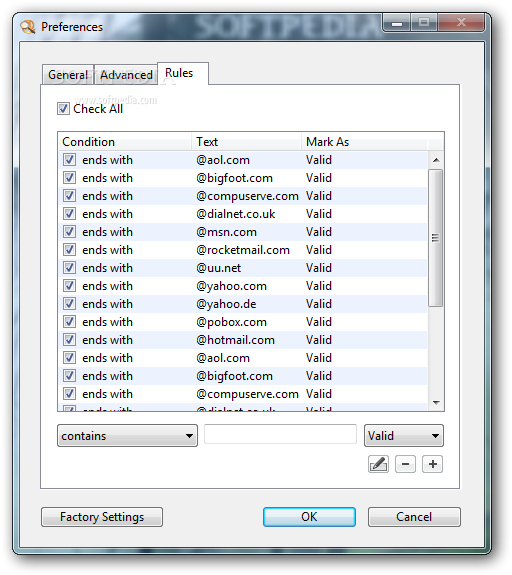Viewport: 512px width, 575px height.
Task: Click the Condition column header
Action: point(125,142)
